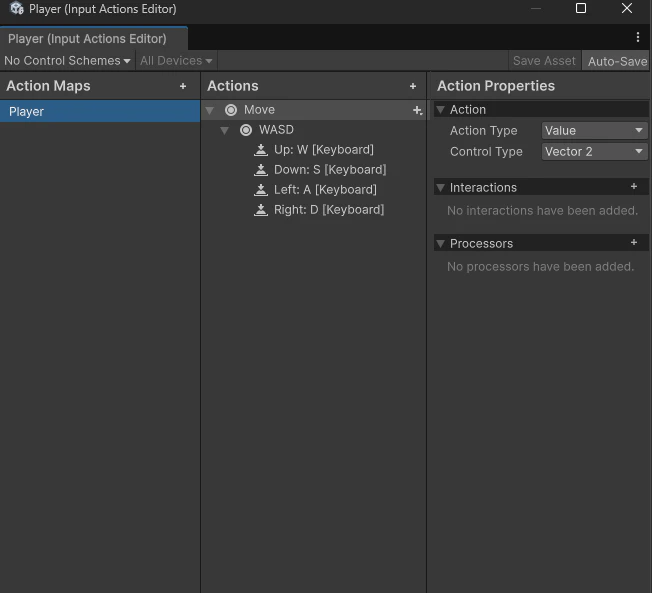This screenshot has height=593, width=652.
Task: Select the Player (Input Actions Editor) tab
Action: point(94,39)
